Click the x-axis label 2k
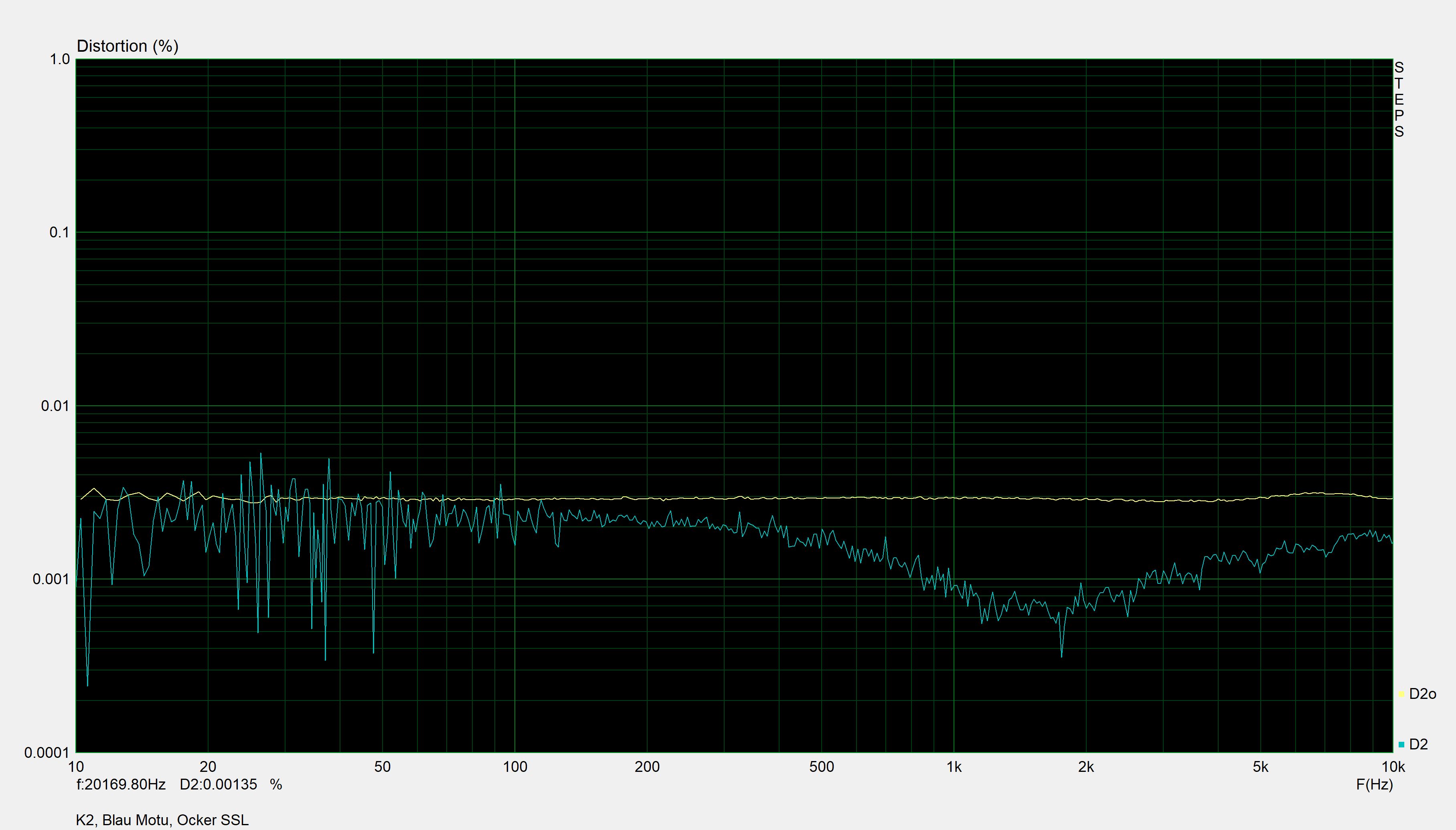 pos(1086,767)
